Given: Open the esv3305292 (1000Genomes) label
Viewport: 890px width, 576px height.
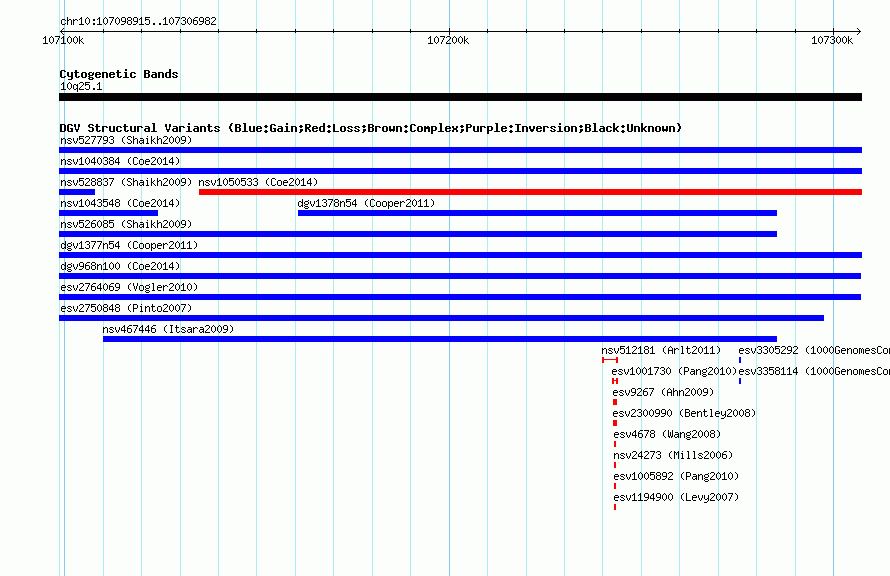Looking at the screenshot, I should (814, 350).
